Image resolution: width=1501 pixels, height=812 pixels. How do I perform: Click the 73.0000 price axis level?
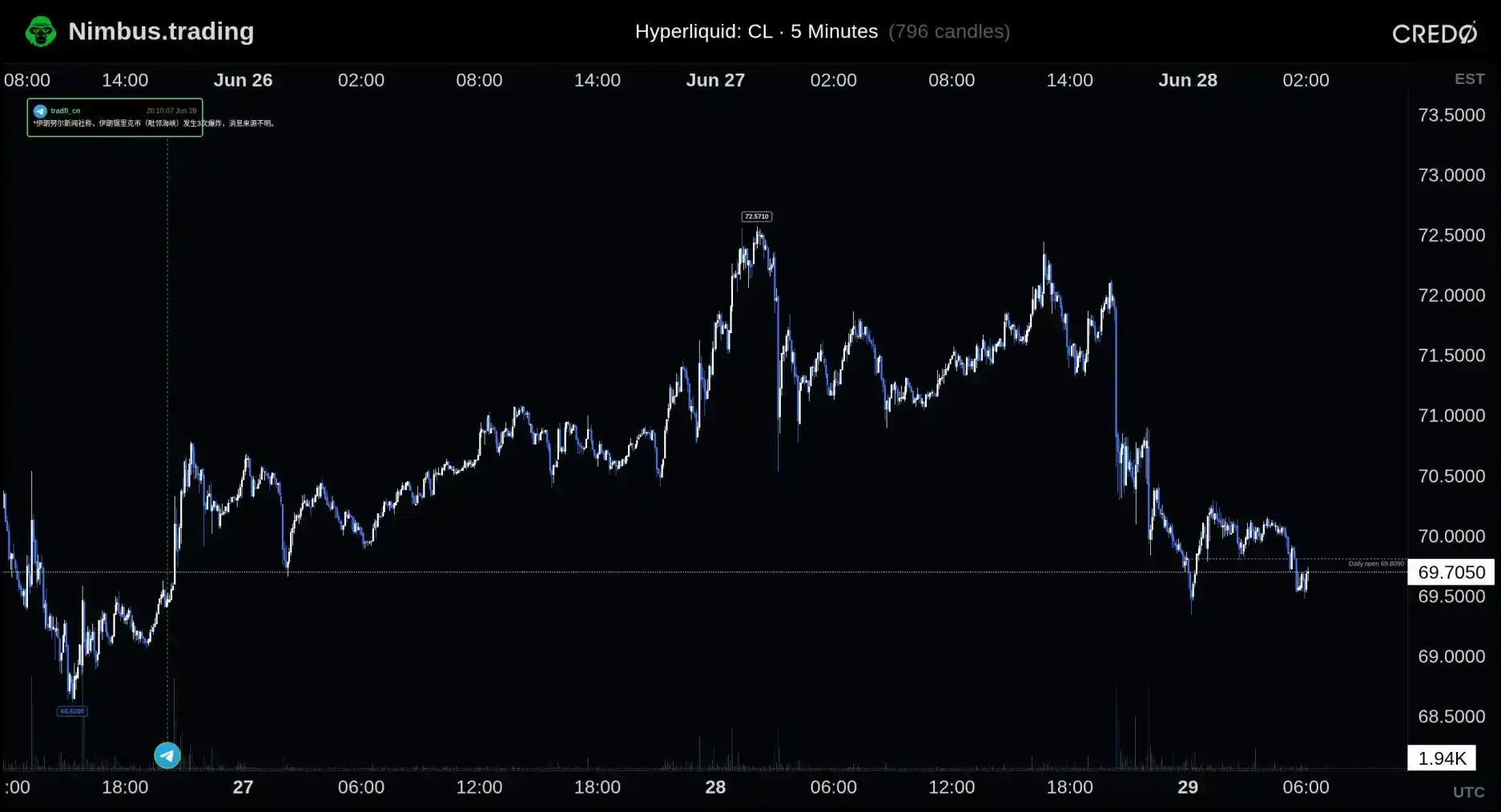1451,175
